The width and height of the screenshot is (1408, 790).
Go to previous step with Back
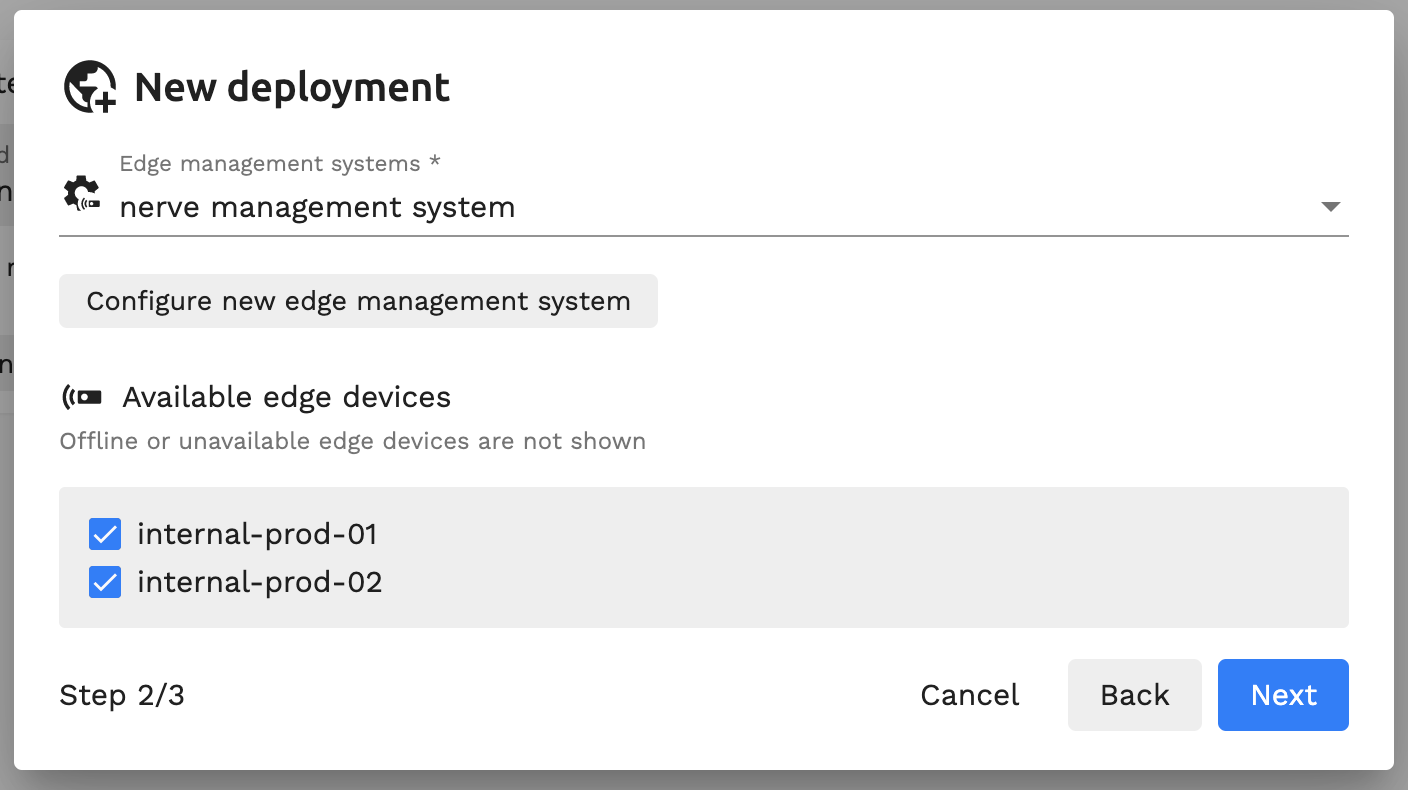[x=1135, y=695]
